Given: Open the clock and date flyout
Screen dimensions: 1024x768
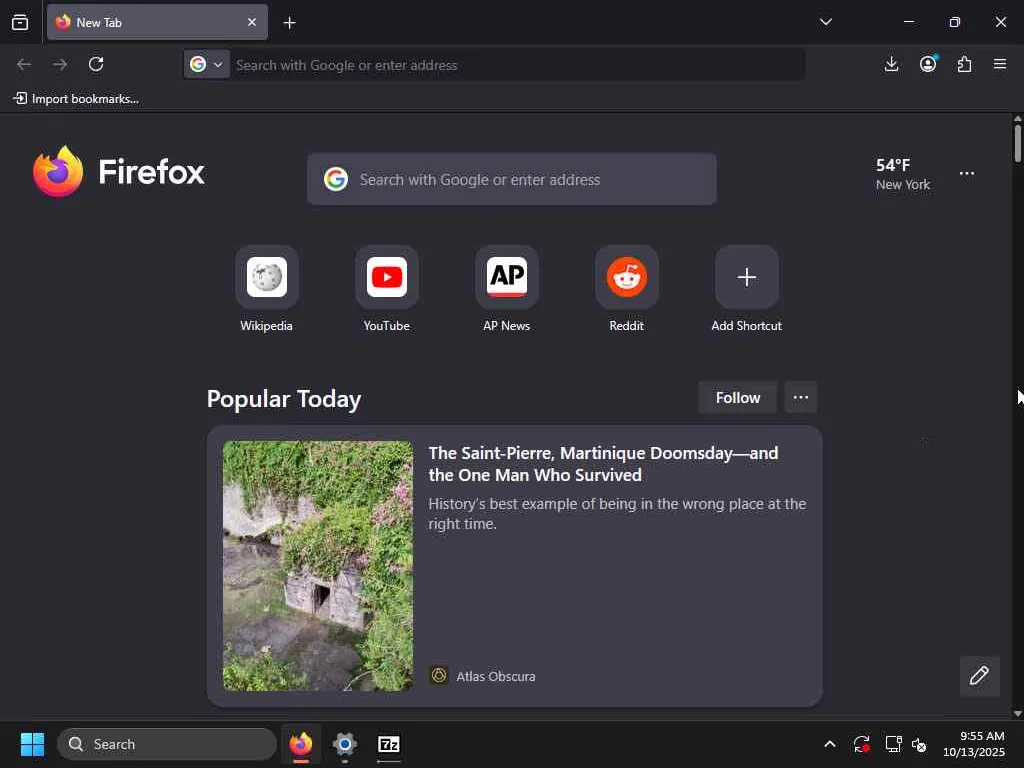Looking at the screenshot, I should (x=974, y=744).
